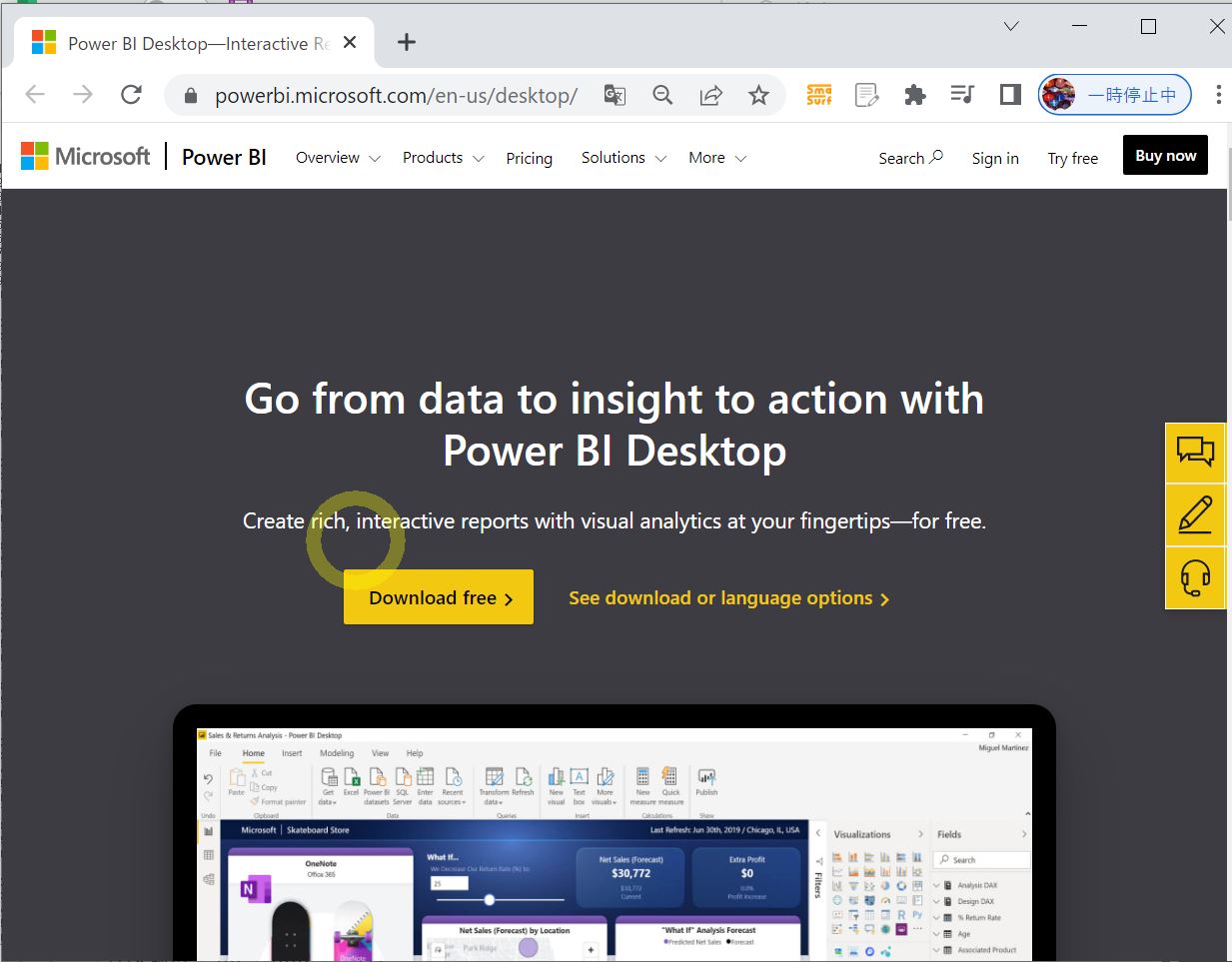The width and height of the screenshot is (1232, 962).
Task: Expand the More navigation menu
Action: (717, 158)
